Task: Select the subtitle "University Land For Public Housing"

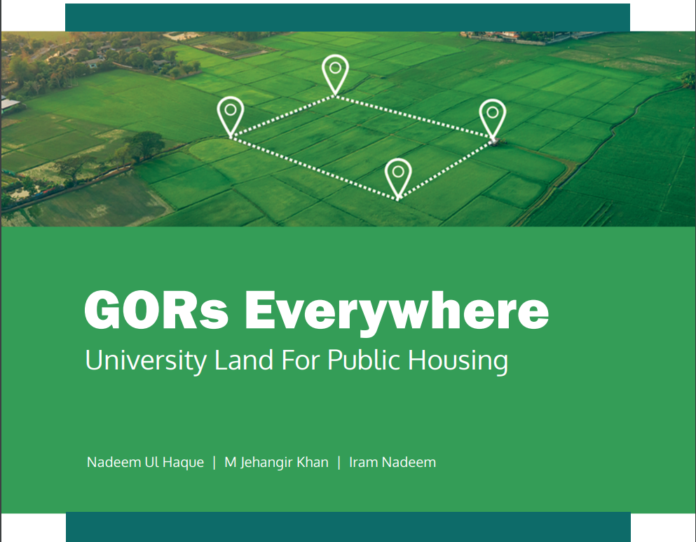Action: point(296,360)
